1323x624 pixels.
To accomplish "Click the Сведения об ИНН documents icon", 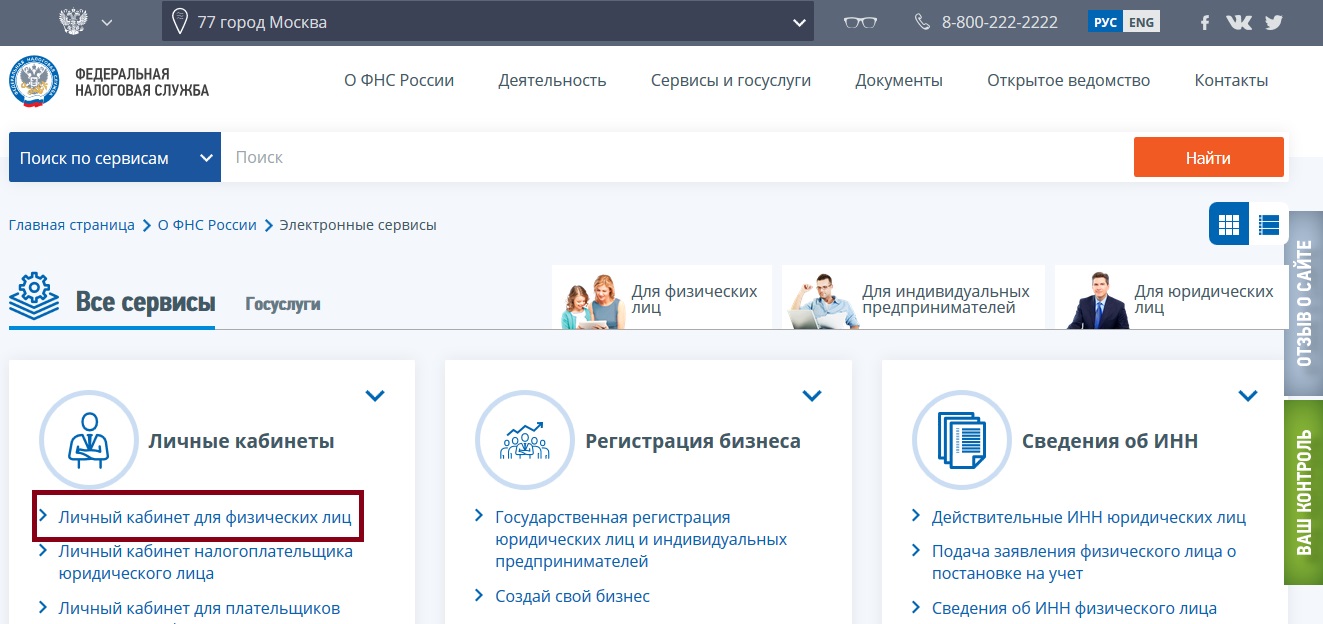I will 961,441.
